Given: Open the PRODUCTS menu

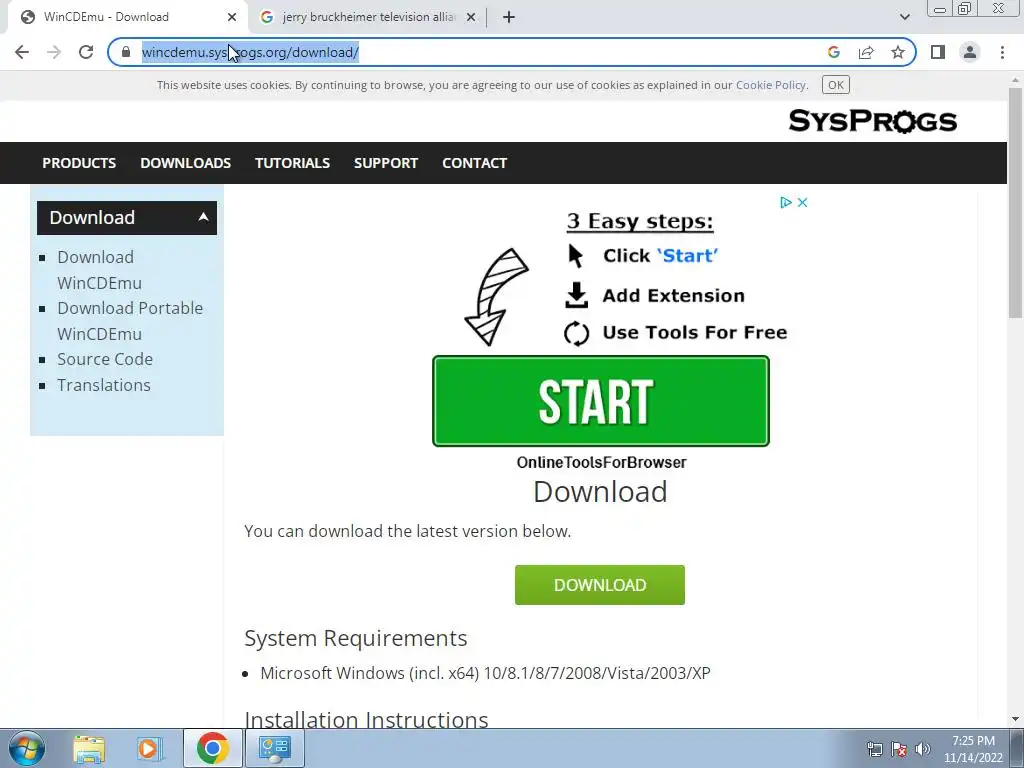Looking at the screenshot, I should 79,163.
